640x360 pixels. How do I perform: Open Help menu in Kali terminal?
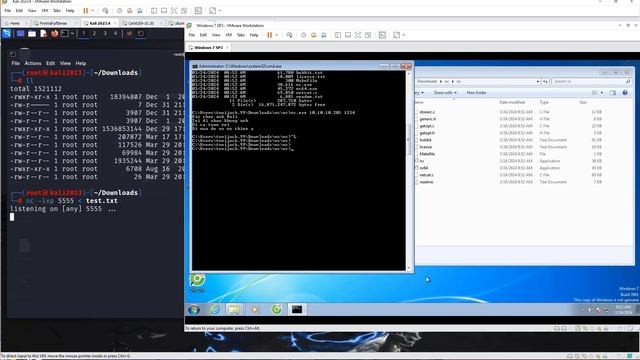click(81, 63)
